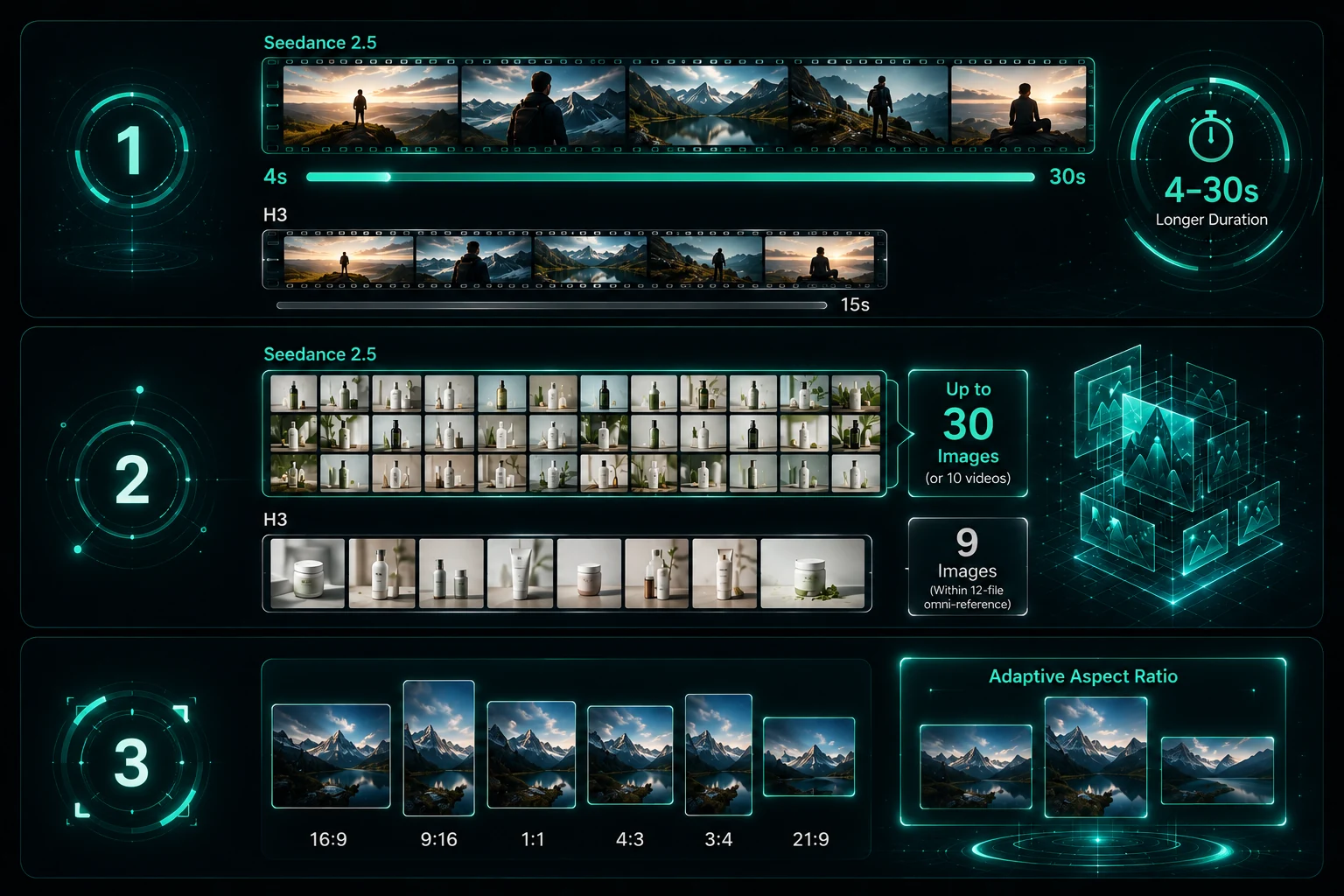Click the teal 4s to 30s duration bar
This screenshot has width=1344, height=896.
click(x=670, y=177)
